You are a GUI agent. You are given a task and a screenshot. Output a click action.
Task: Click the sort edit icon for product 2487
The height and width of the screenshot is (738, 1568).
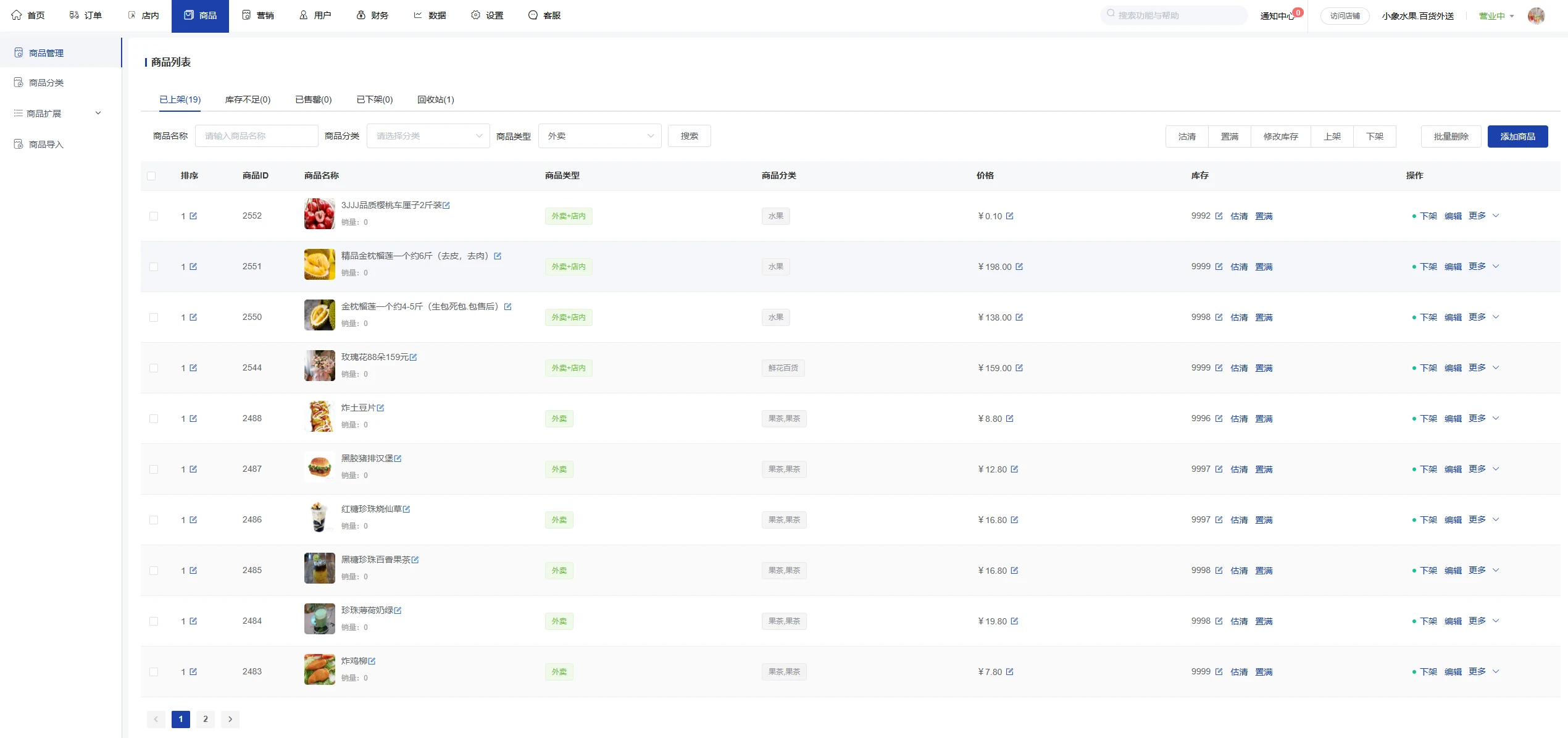[193, 469]
